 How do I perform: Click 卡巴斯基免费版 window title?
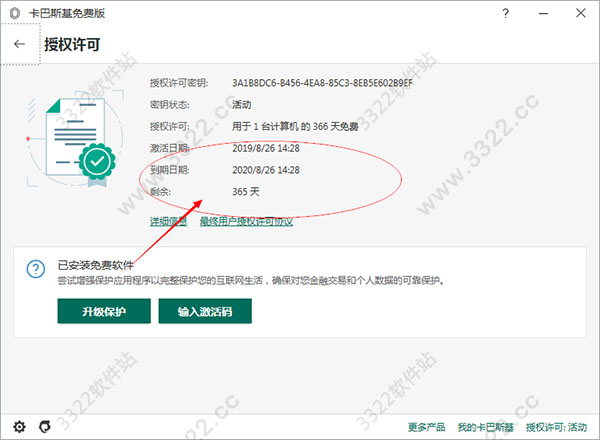coord(67,13)
